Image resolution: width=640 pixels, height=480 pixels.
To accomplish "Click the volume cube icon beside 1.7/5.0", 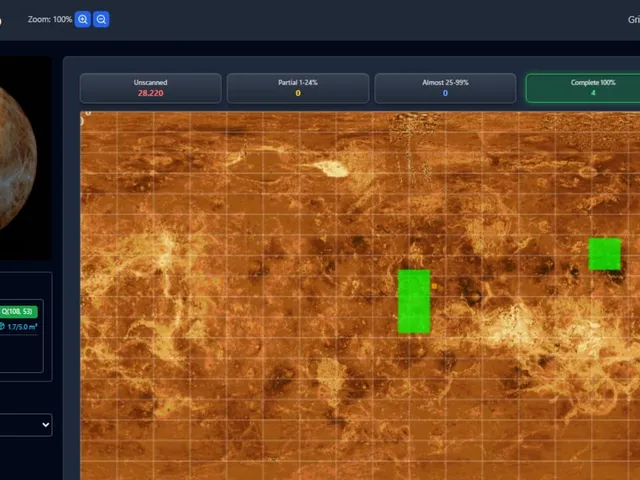I will (2, 326).
